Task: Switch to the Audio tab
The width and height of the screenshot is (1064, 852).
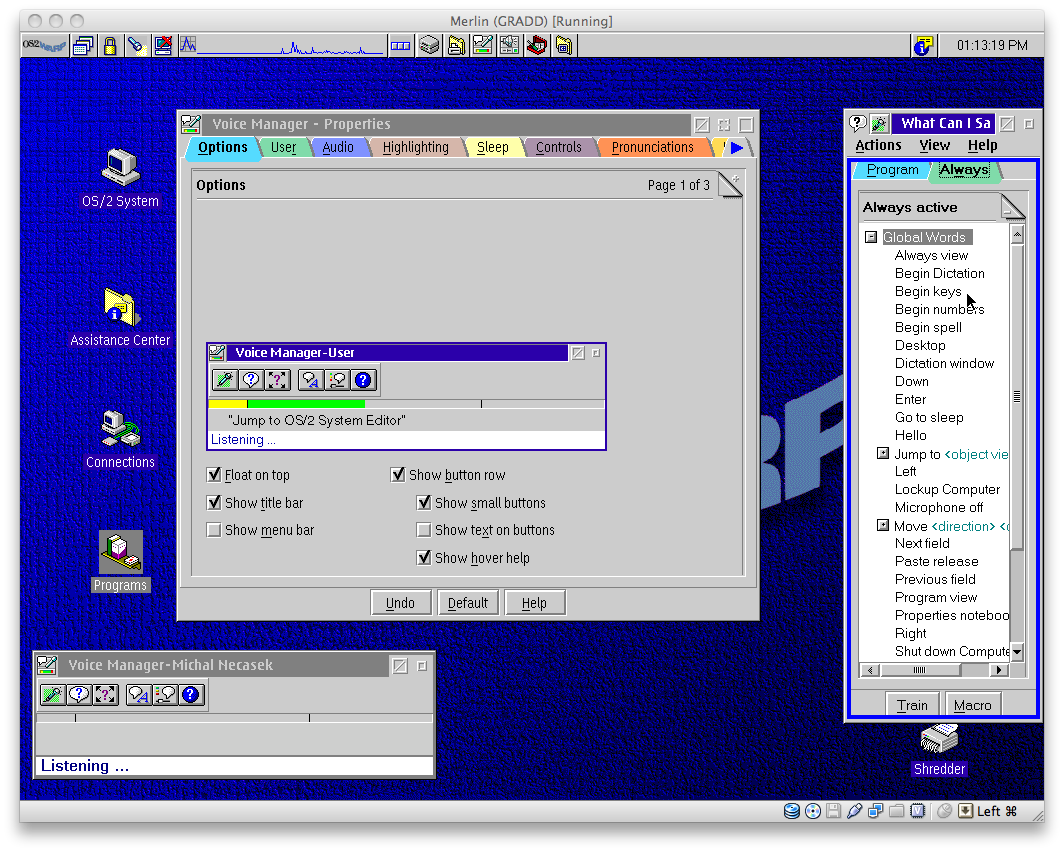Action: coord(338,147)
